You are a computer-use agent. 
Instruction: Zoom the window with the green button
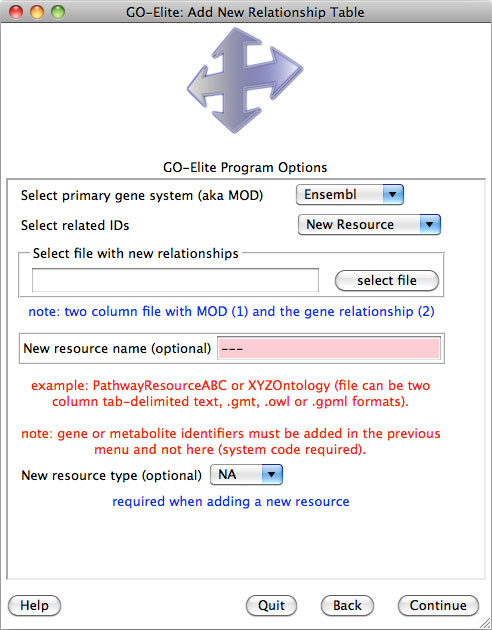click(x=58, y=12)
